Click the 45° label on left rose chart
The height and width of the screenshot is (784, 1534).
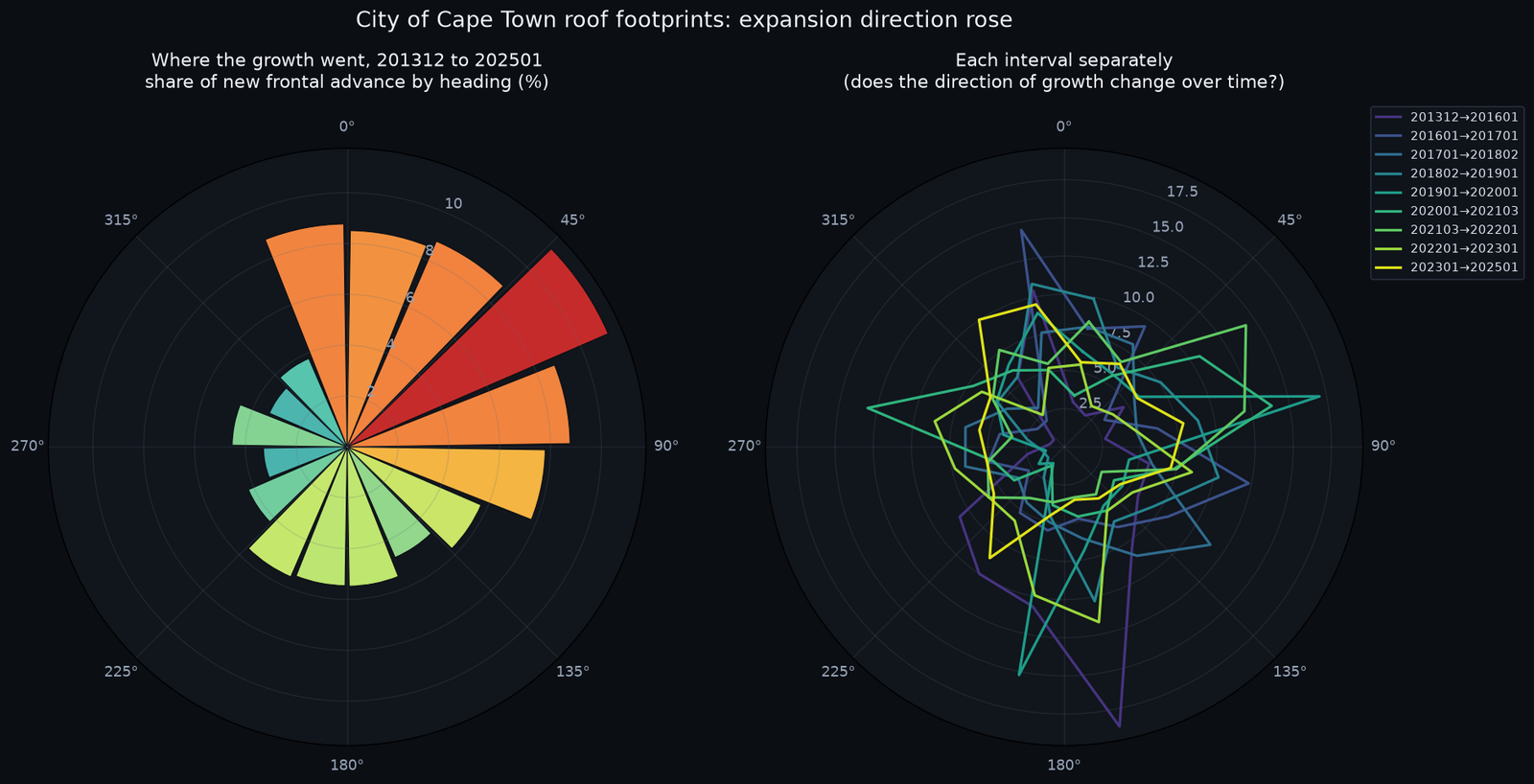point(572,219)
